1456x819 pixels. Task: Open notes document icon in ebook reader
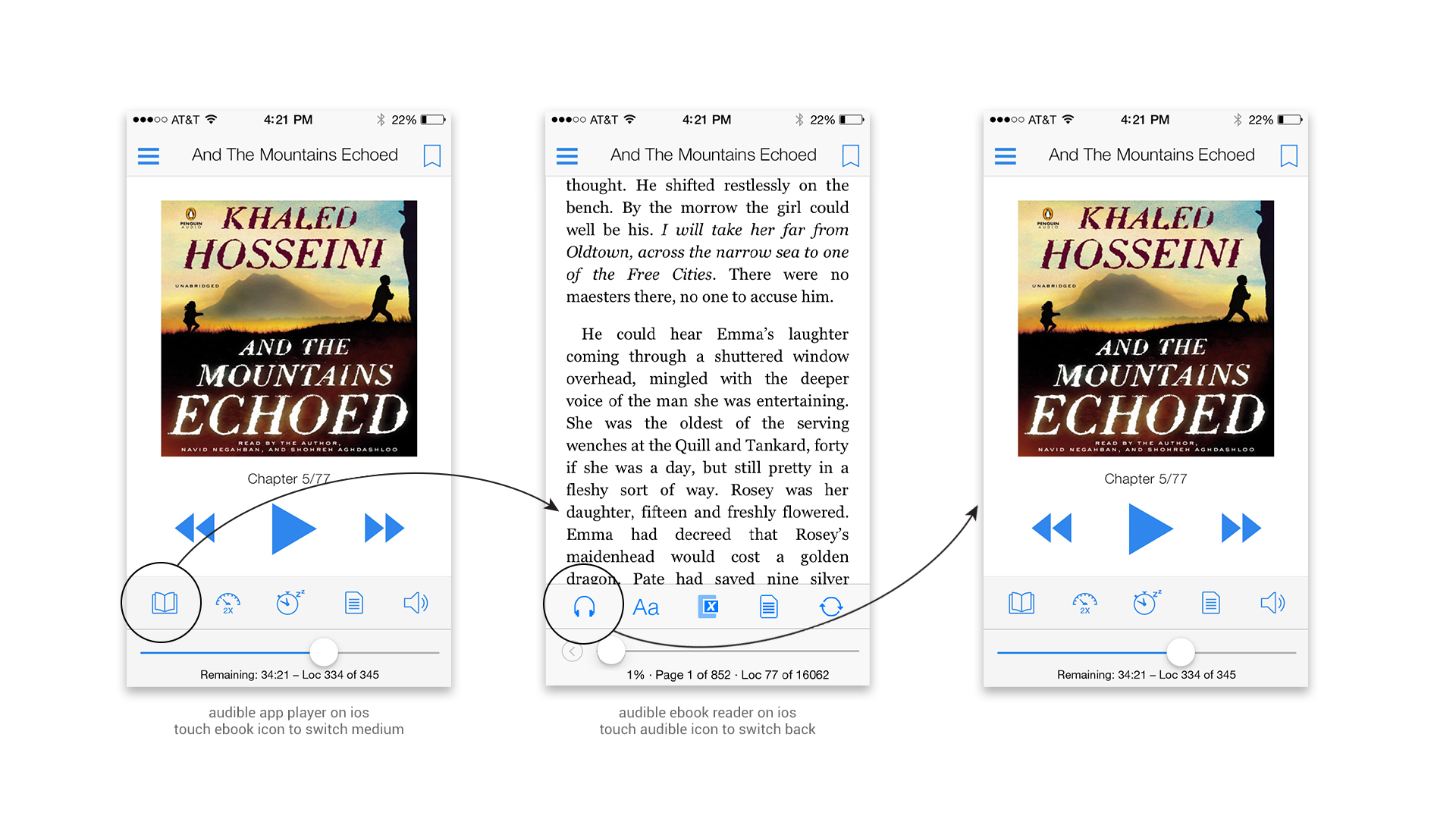pos(769,607)
